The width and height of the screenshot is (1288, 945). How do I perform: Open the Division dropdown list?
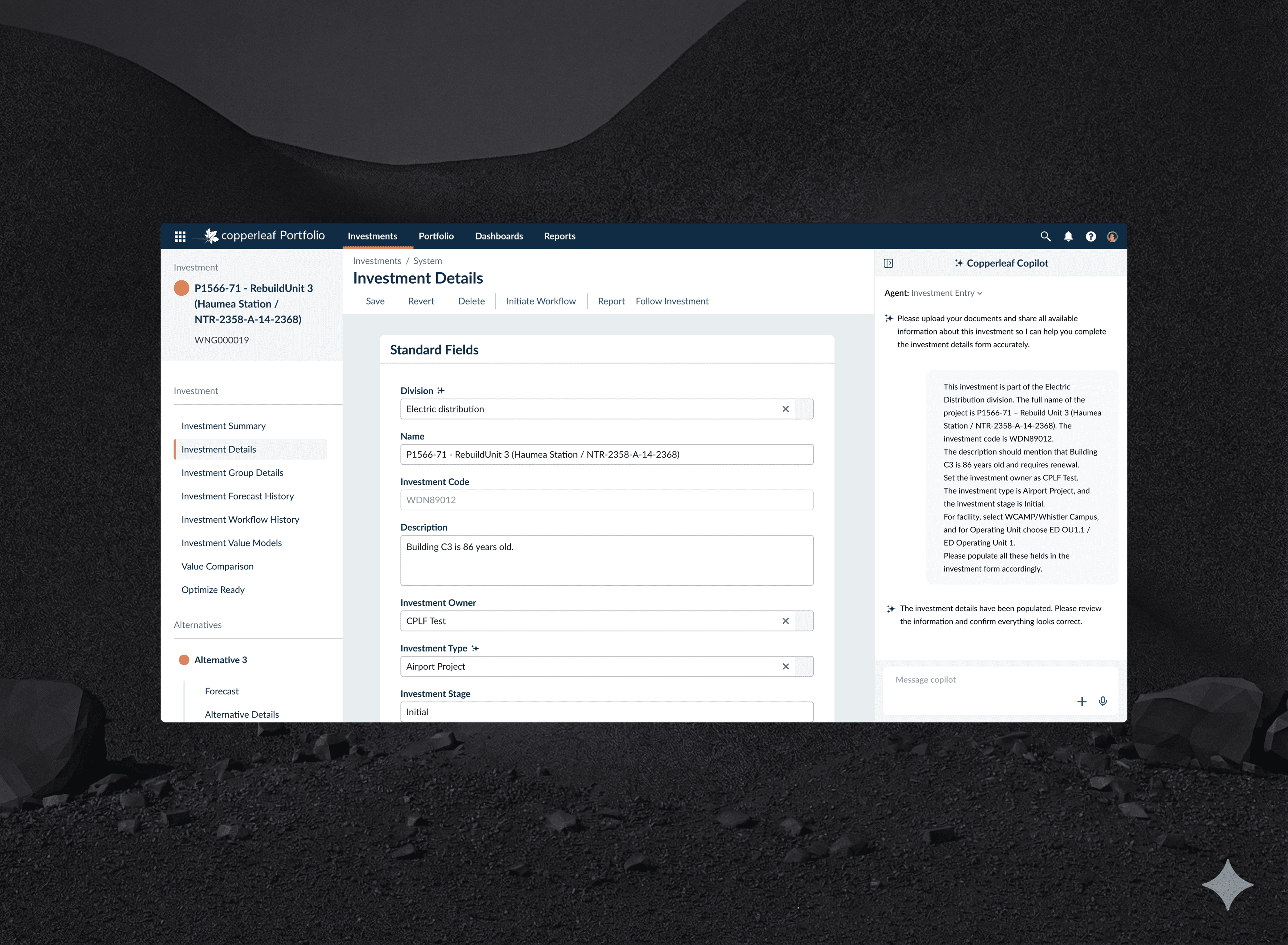(804, 409)
